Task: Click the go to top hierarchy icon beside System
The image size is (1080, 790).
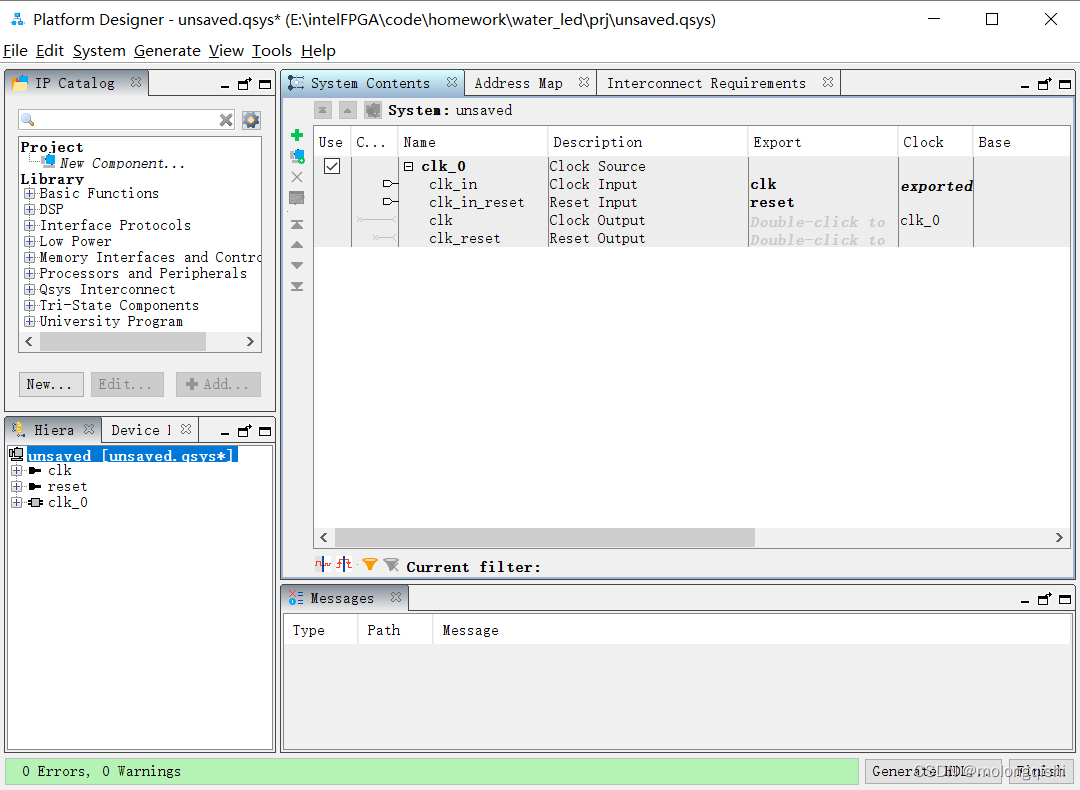Action: [x=323, y=110]
